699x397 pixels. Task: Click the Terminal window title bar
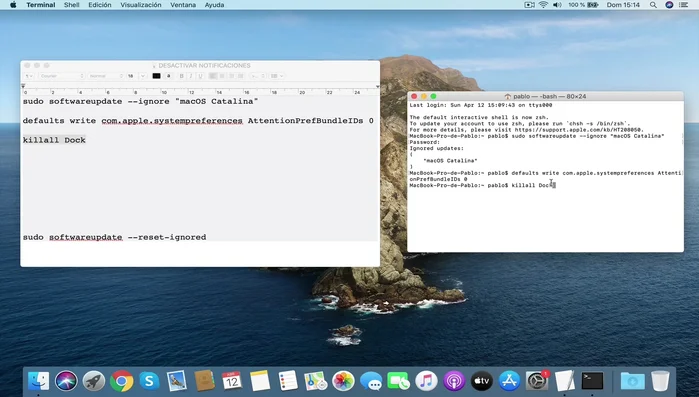pos(545,96)
